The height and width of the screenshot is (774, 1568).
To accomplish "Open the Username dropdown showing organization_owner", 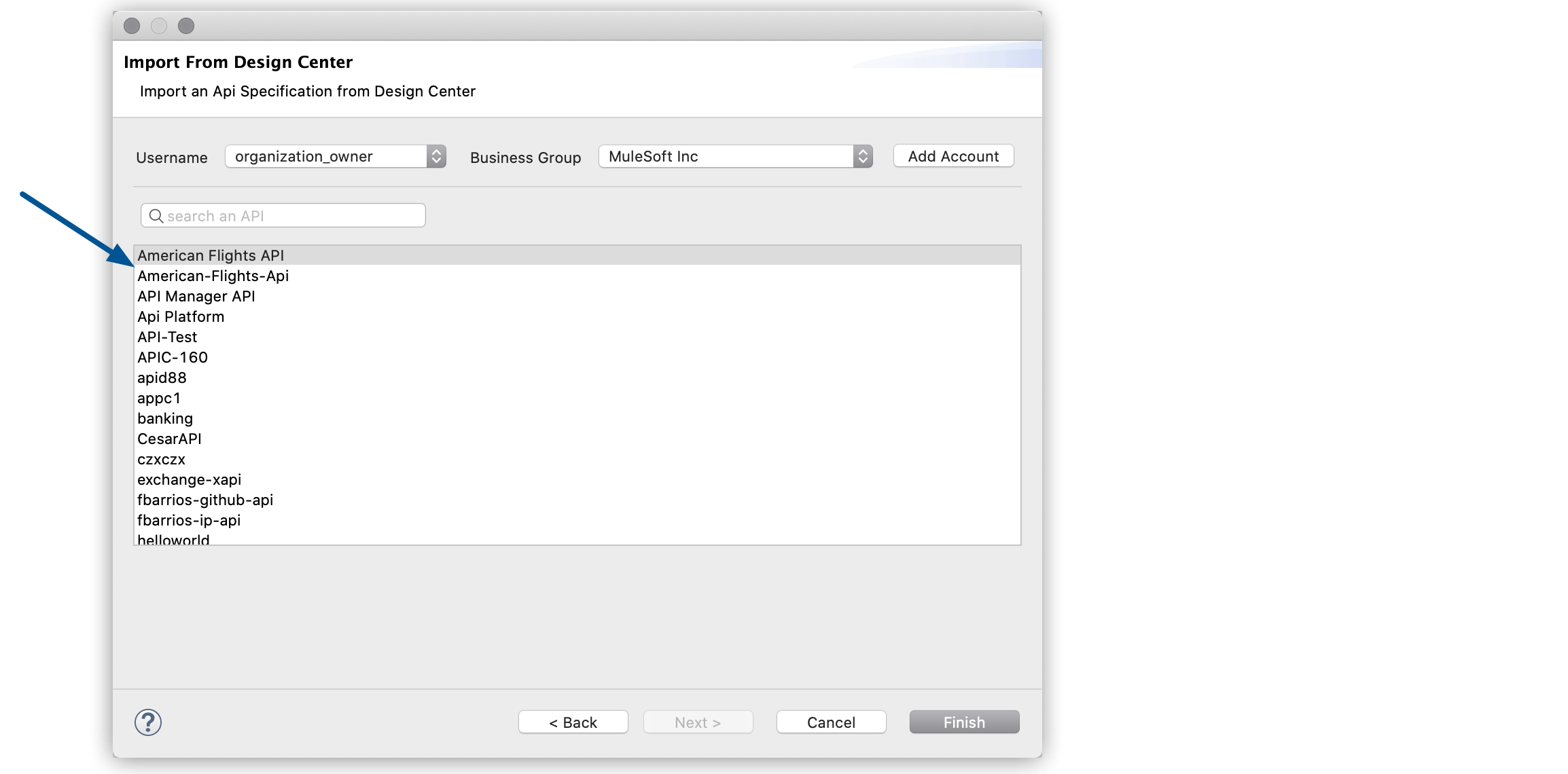I will point(326,156).
